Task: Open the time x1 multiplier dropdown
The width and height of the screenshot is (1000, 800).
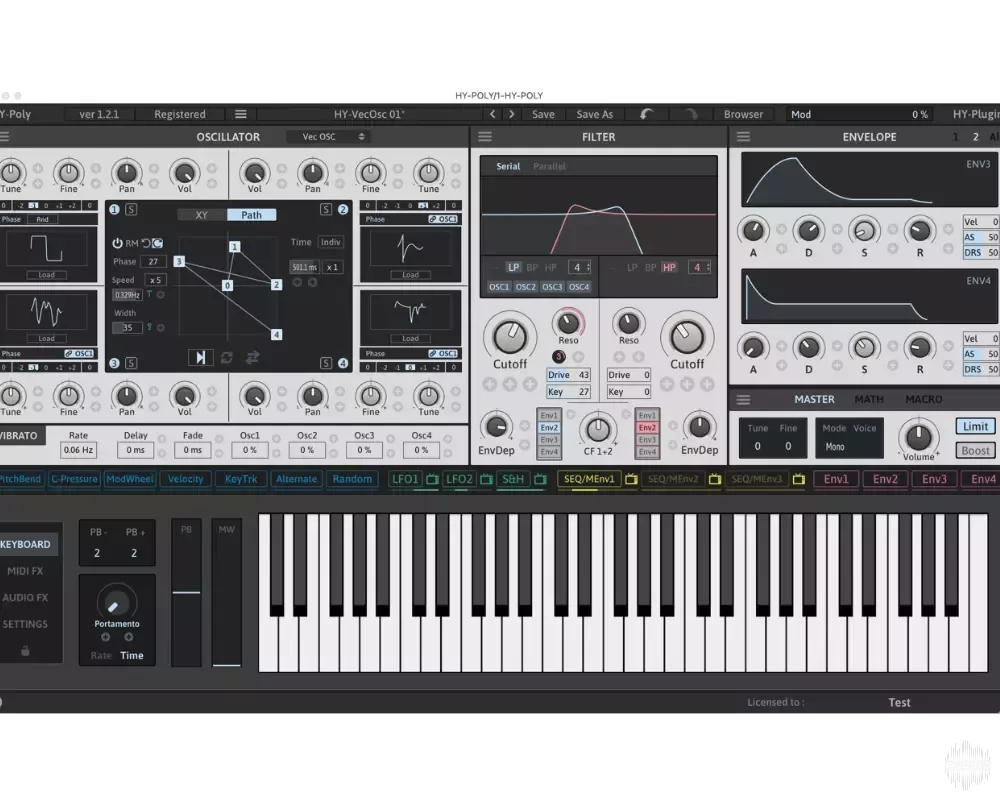Action: pyautogui.click(x=332, y=267)
